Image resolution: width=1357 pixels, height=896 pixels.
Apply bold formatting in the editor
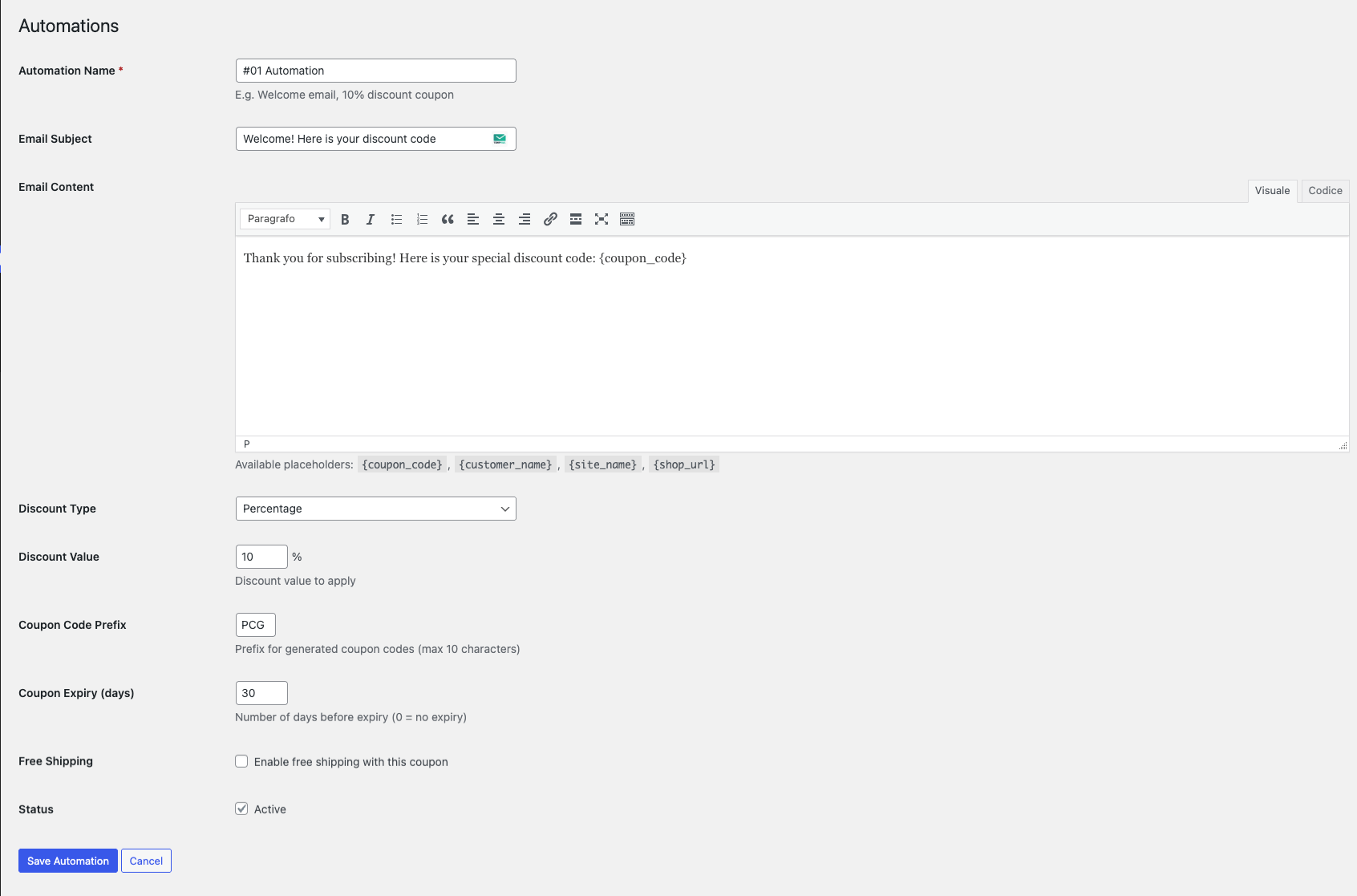point(345,219)
